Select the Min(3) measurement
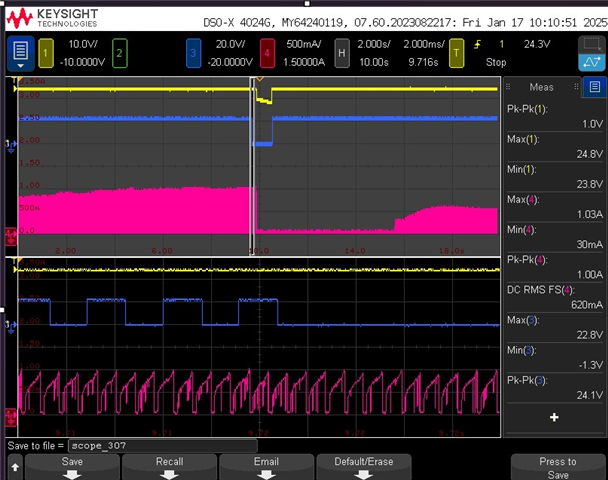Viewport: 608px width, 480px height. (x=554, y=357)
